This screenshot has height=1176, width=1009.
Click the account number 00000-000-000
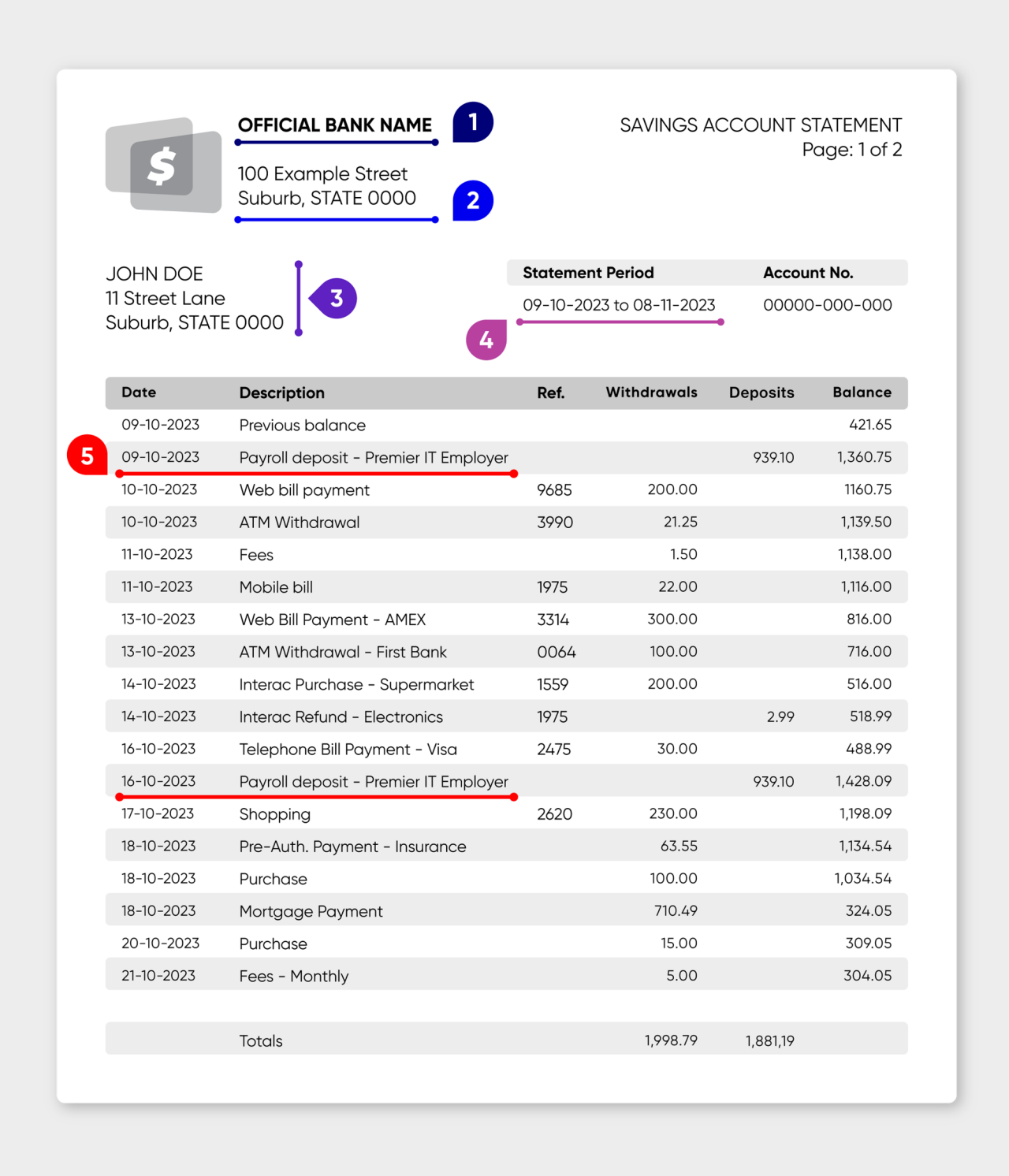click(827, 305)
